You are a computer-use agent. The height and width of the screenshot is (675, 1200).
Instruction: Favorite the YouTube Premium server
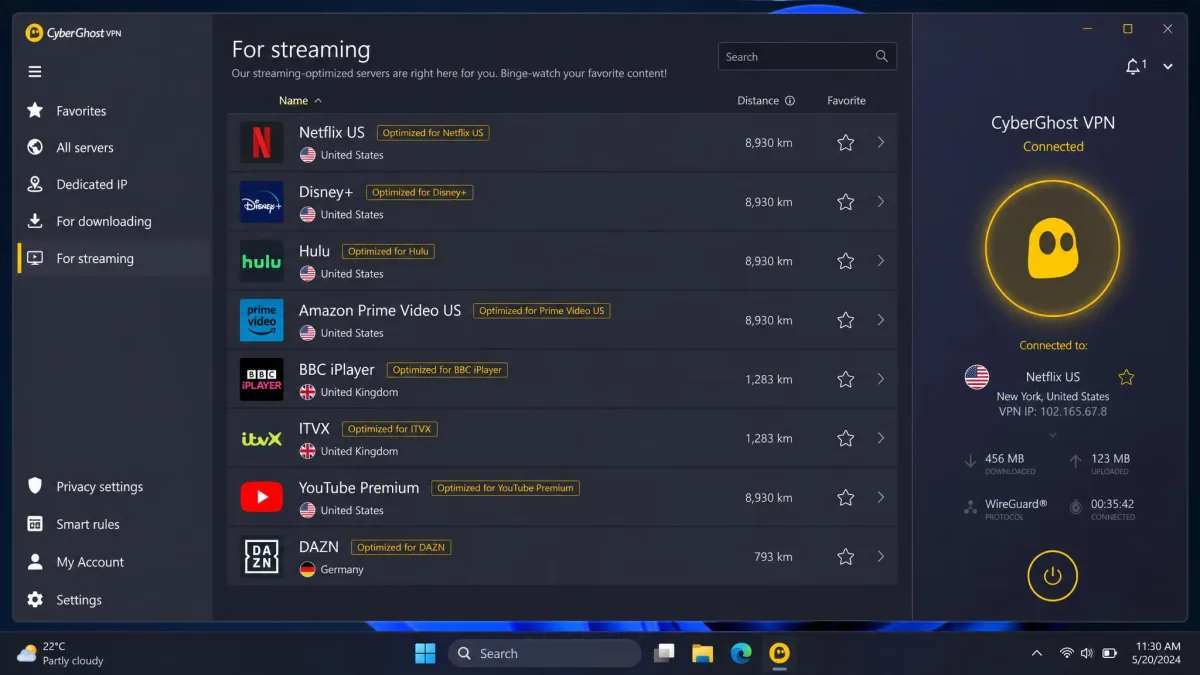coord(846,497)
